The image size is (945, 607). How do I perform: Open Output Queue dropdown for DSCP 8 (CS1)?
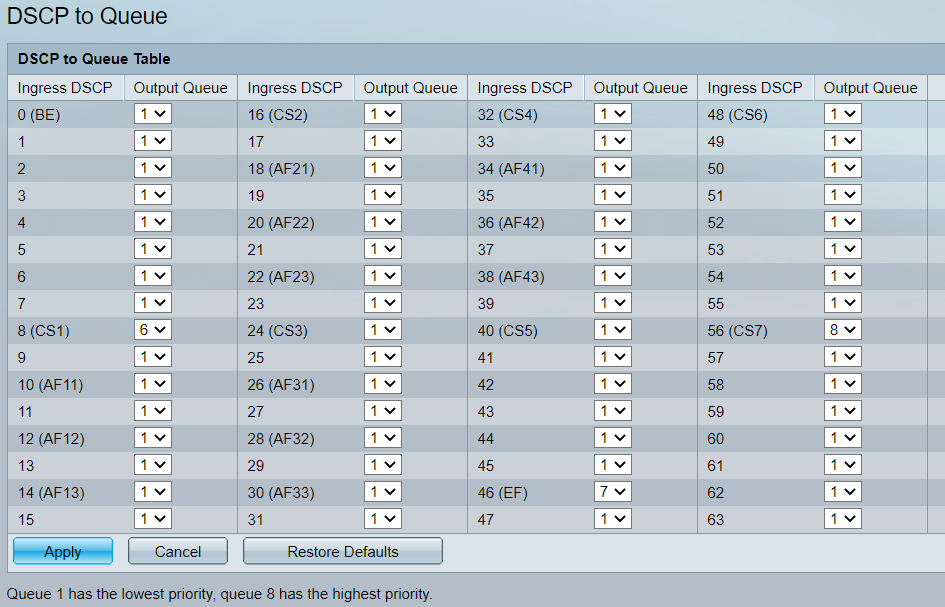tap(152, 330)
